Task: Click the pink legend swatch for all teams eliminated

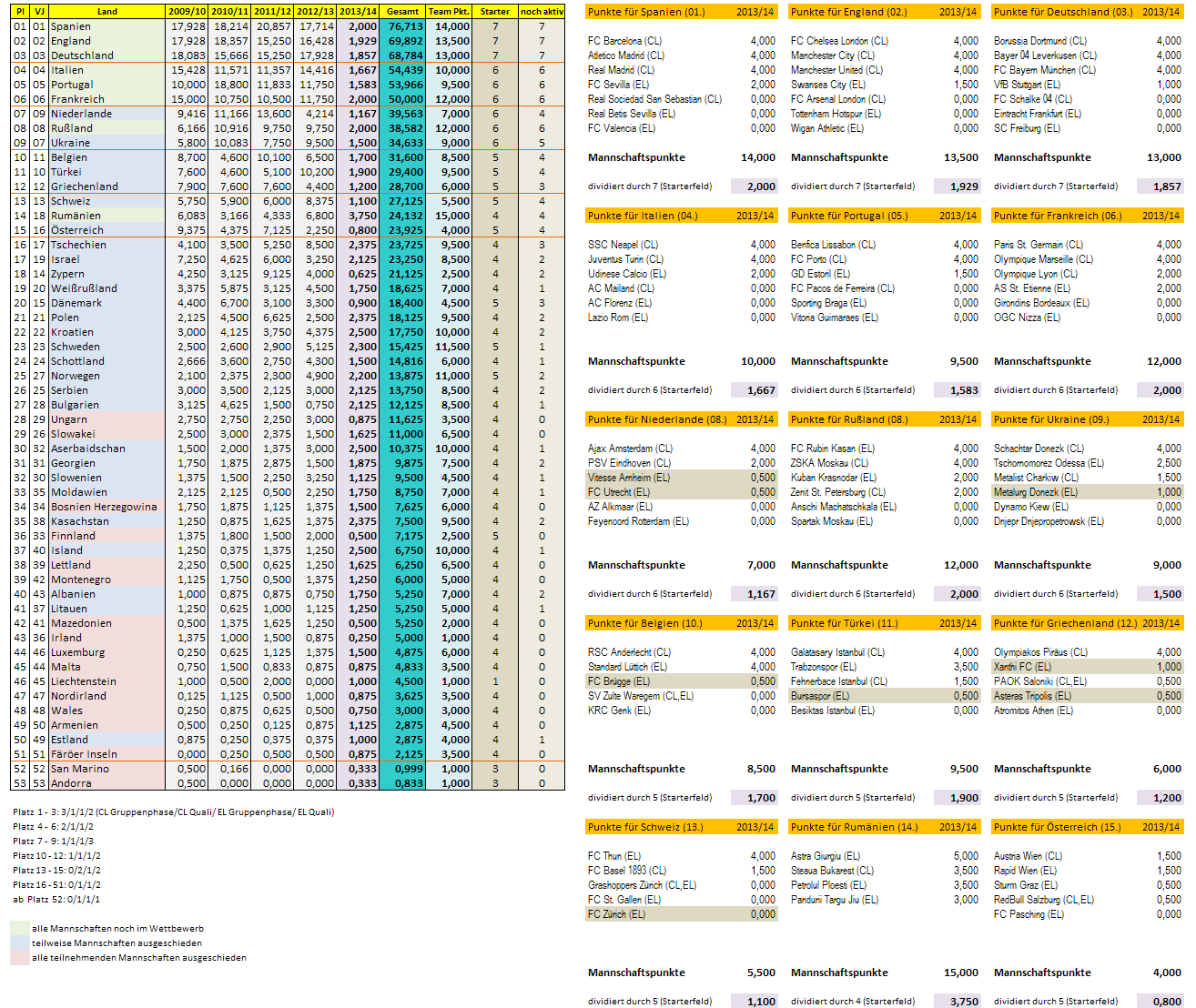Action: (20, 957)
